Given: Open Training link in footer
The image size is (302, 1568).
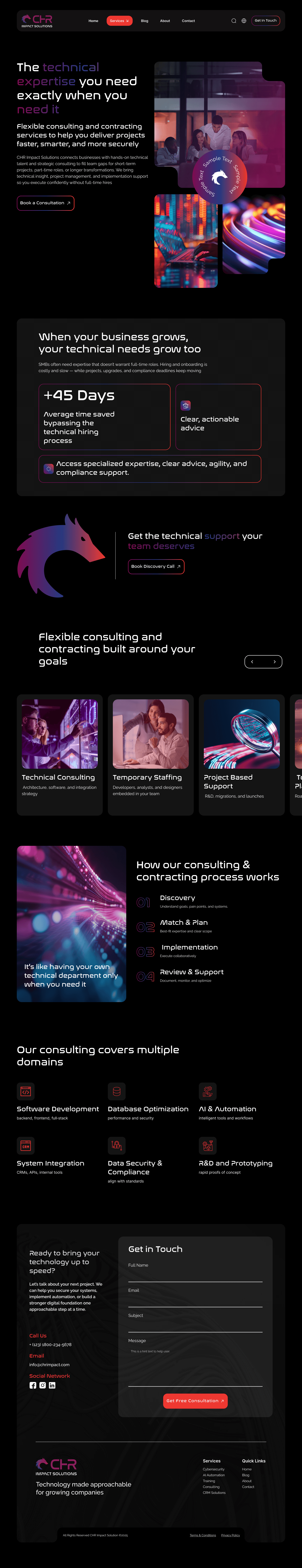Looking at the screenshot, I should (209, 1481).
